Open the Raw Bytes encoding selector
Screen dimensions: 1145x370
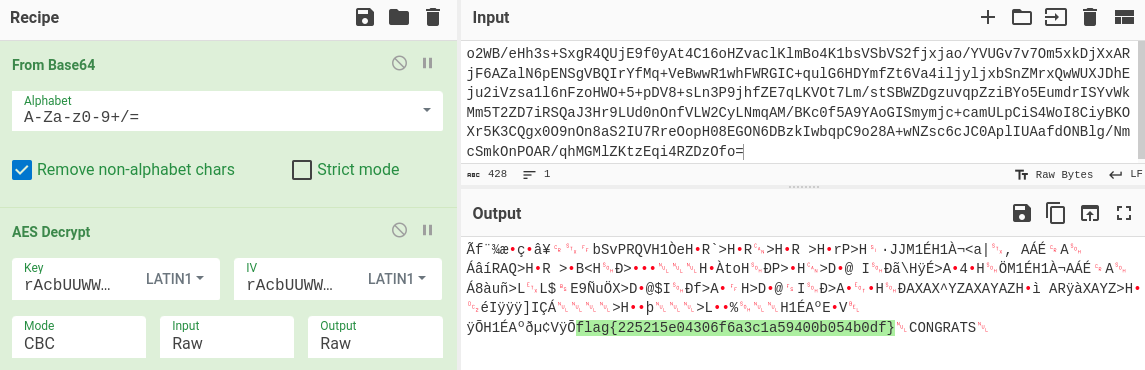coord(1054,174)
